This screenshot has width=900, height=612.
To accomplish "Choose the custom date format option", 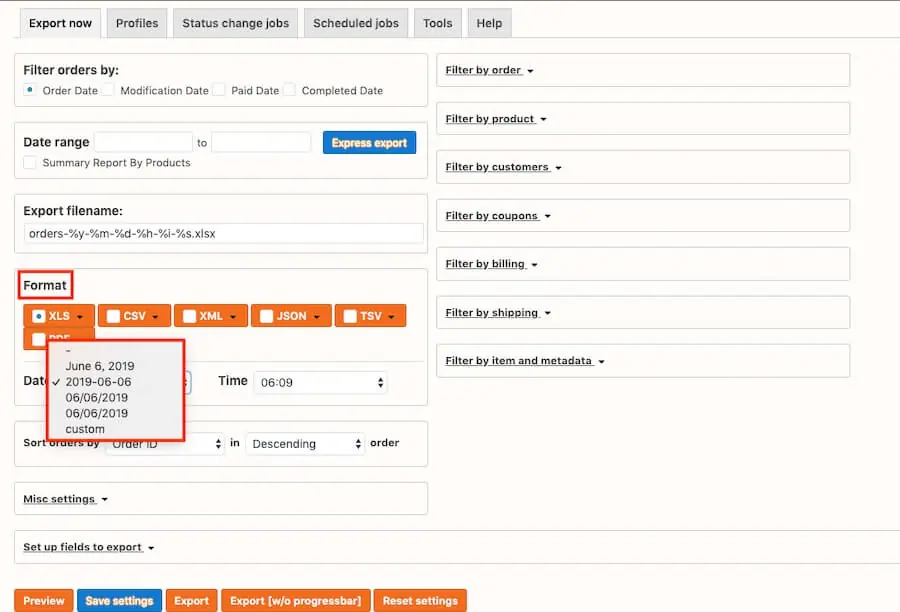I will [85, 429].
